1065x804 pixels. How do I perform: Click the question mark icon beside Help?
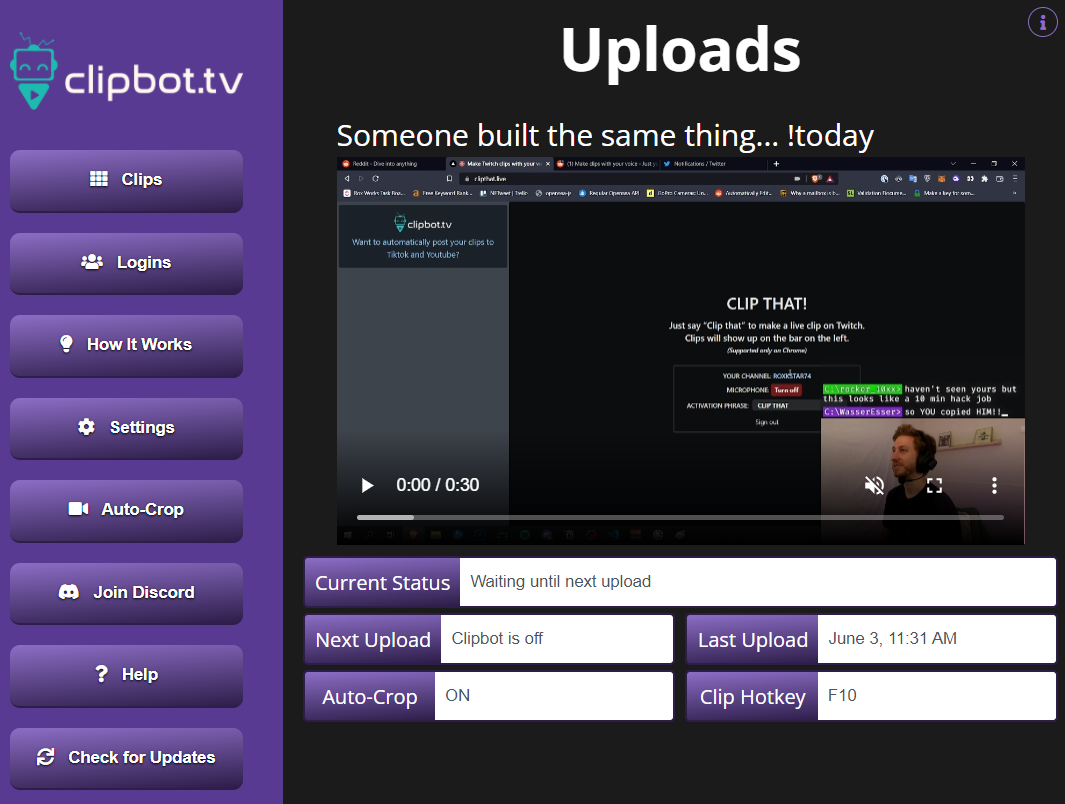click(x=101, y=674)
